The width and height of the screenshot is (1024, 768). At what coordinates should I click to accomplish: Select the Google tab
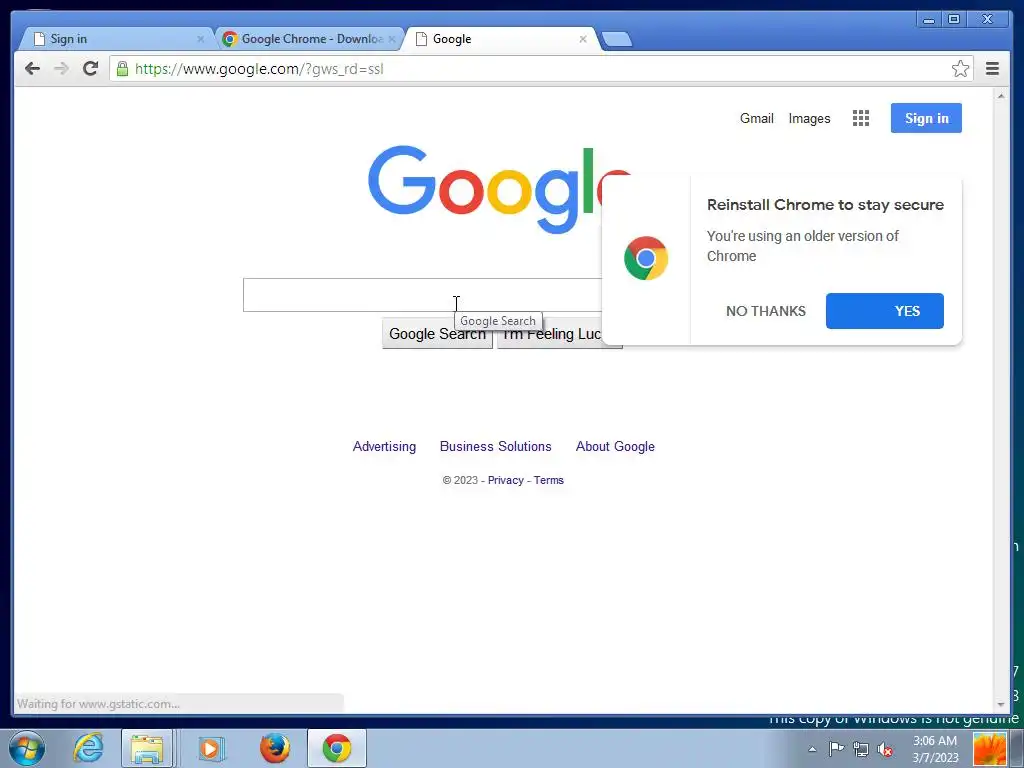[500, 39]
